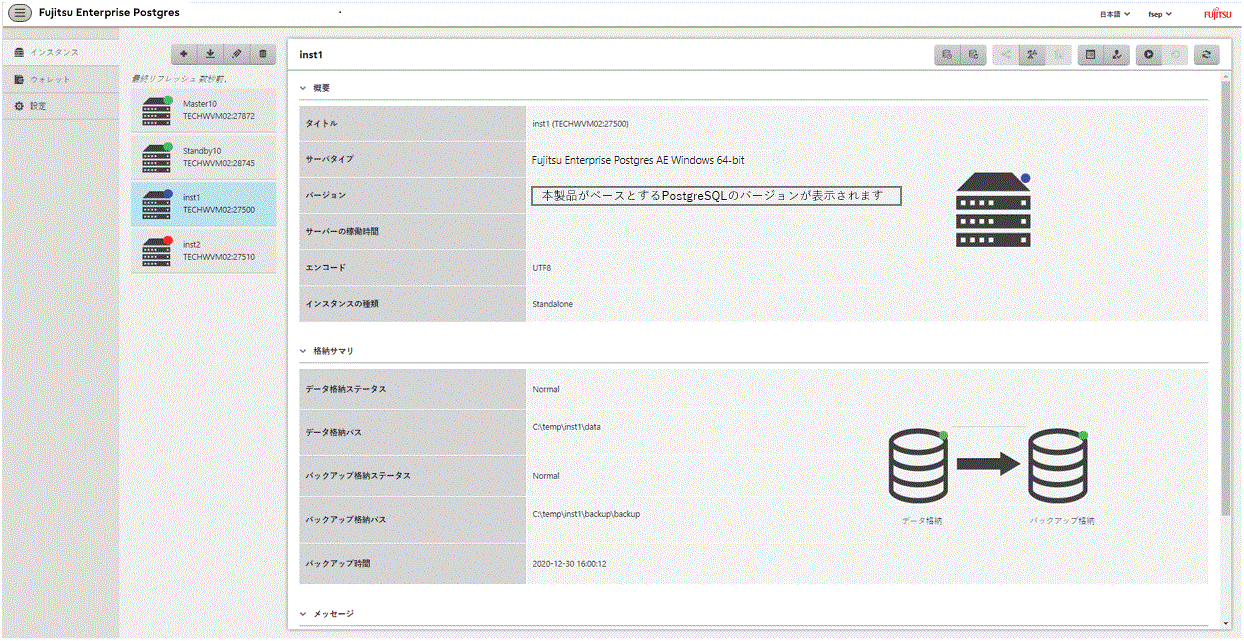This screenshot has width=1244, height=641.
Task: Open the 設定 sidebar tab
Action: tap(59, 106)
